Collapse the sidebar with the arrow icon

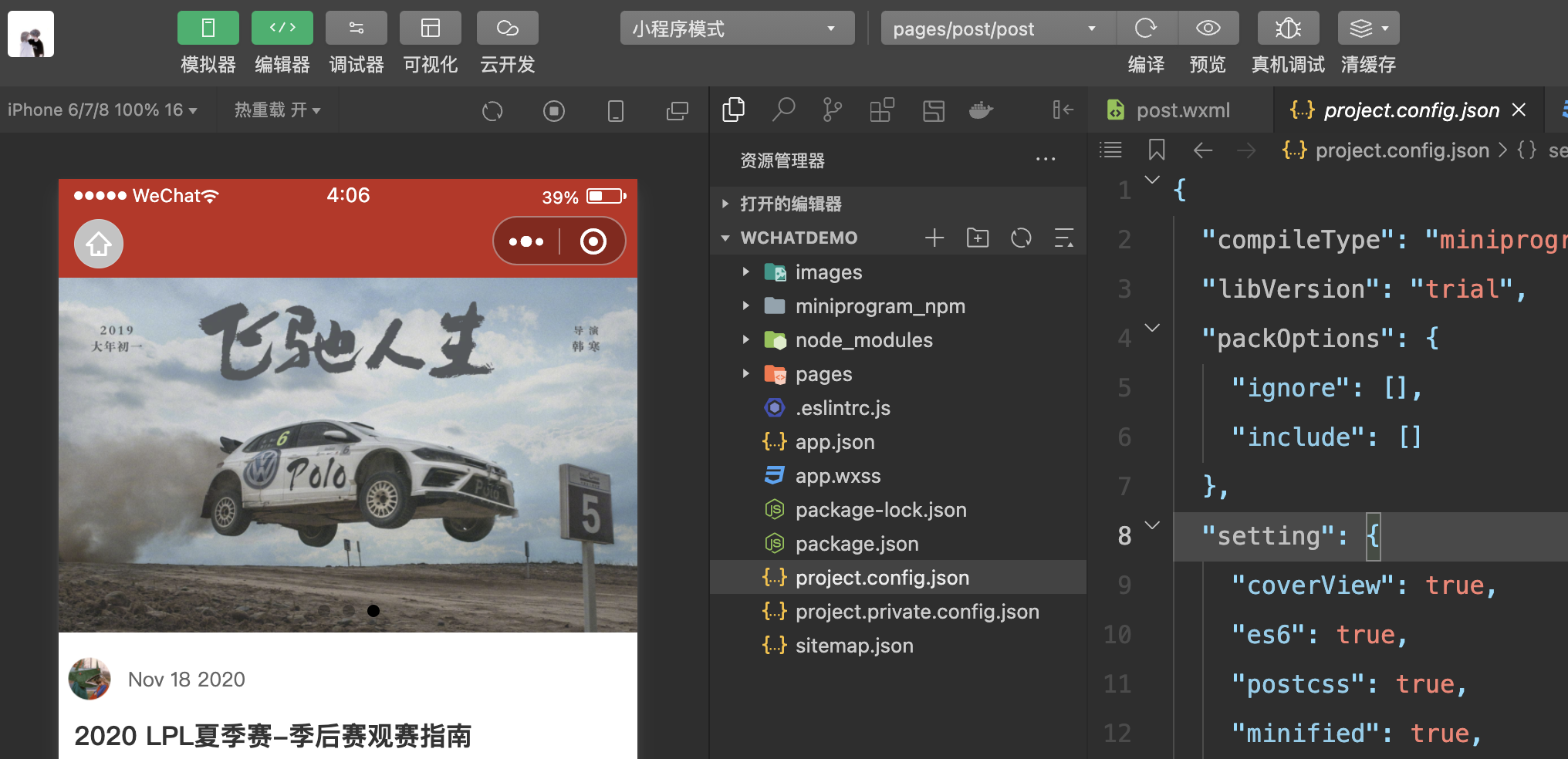(1063, 110)
